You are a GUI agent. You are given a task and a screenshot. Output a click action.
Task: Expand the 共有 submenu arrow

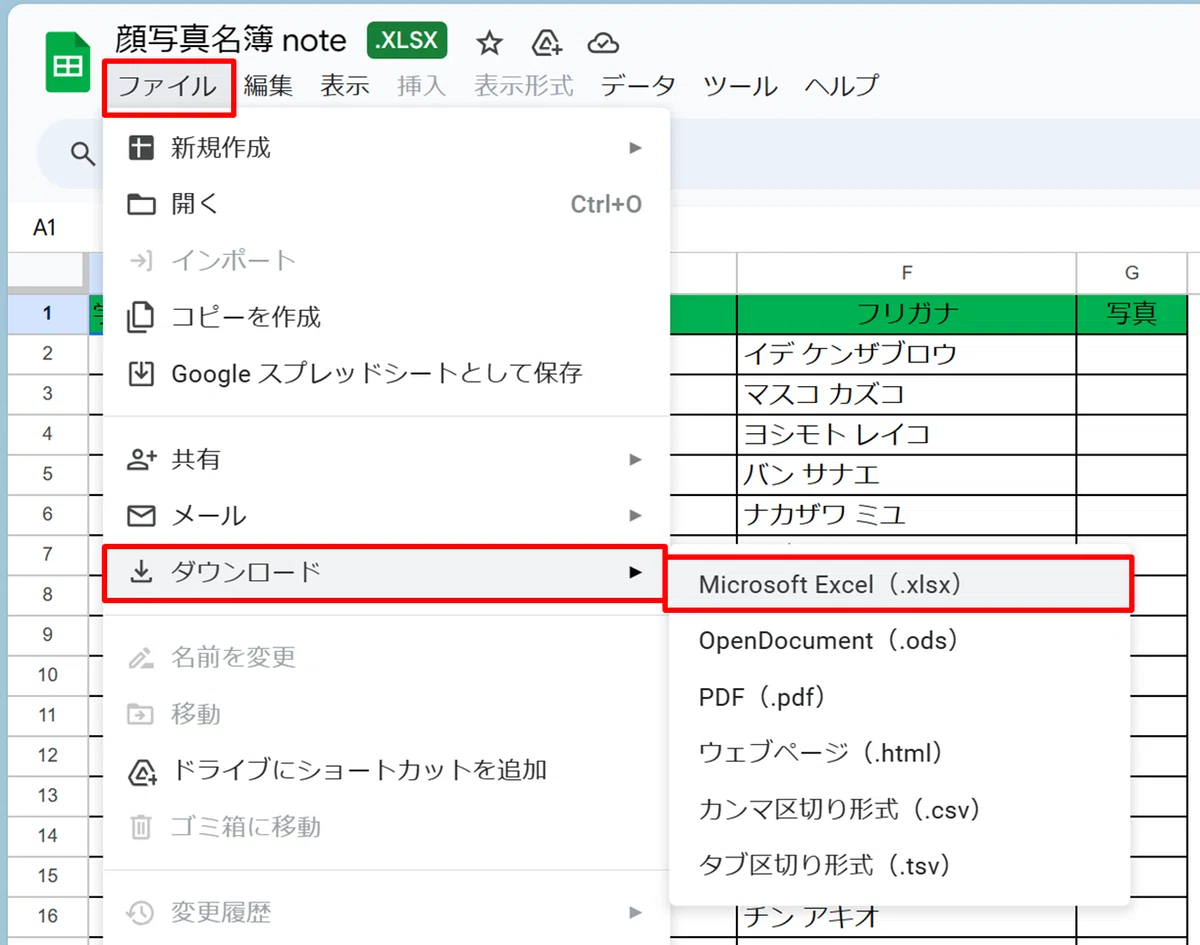point(635,459)
